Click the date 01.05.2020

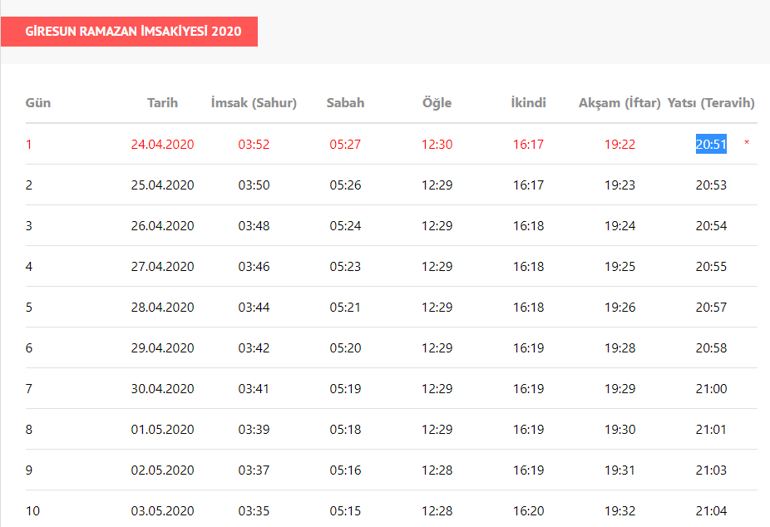tap(162, 430)
